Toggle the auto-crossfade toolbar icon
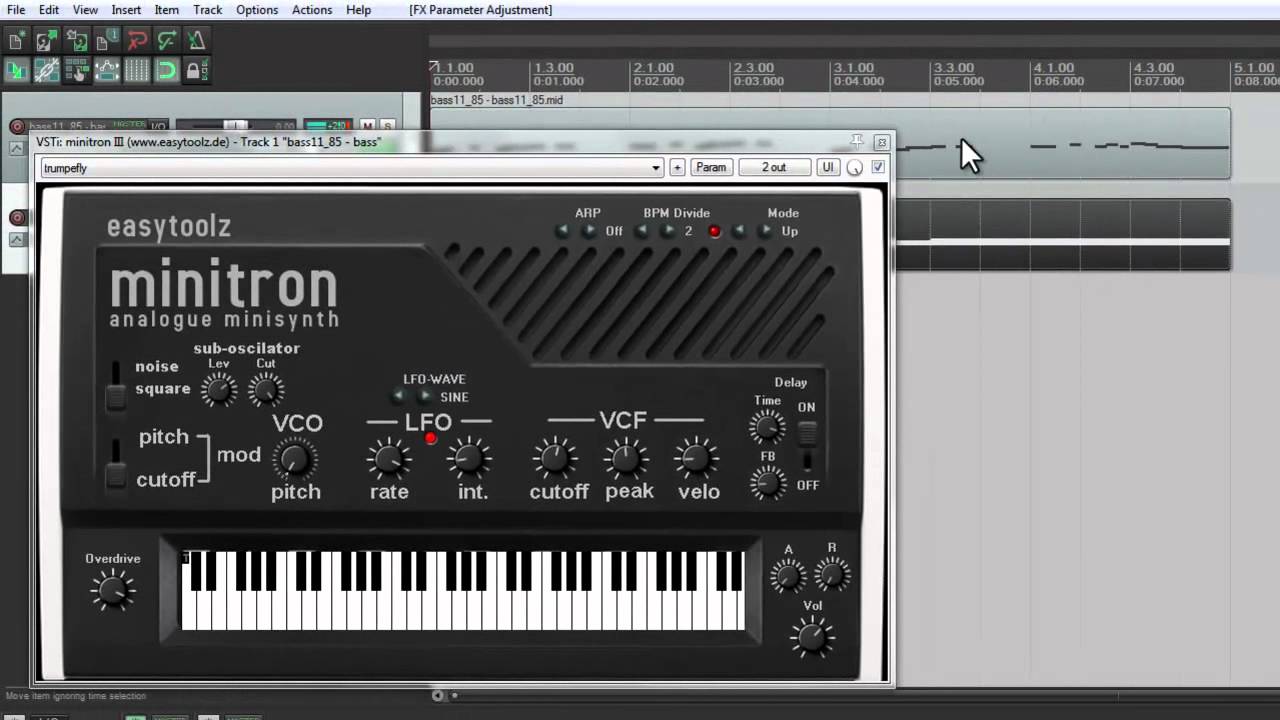Image resolution: width=1280 pixels, height=720 pixels. [x=16, y=71]
